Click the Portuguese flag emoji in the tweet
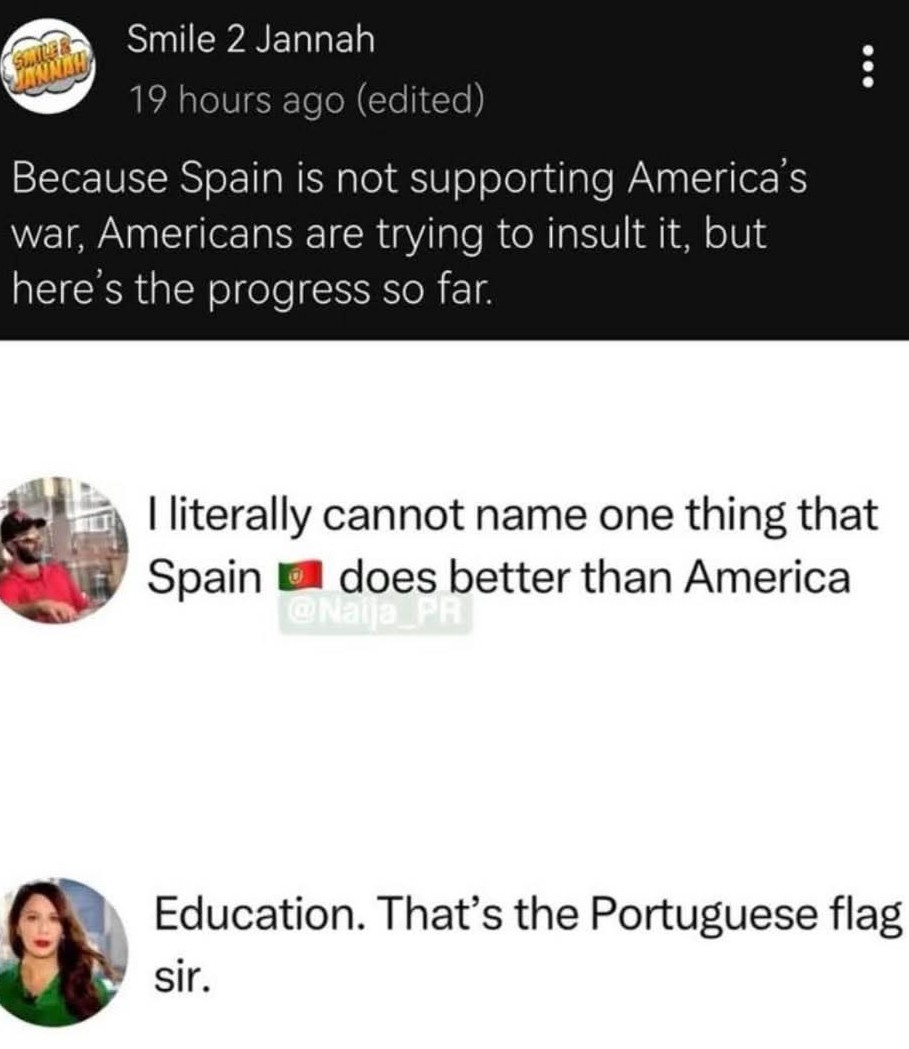909x1049 pixels. 301,577
